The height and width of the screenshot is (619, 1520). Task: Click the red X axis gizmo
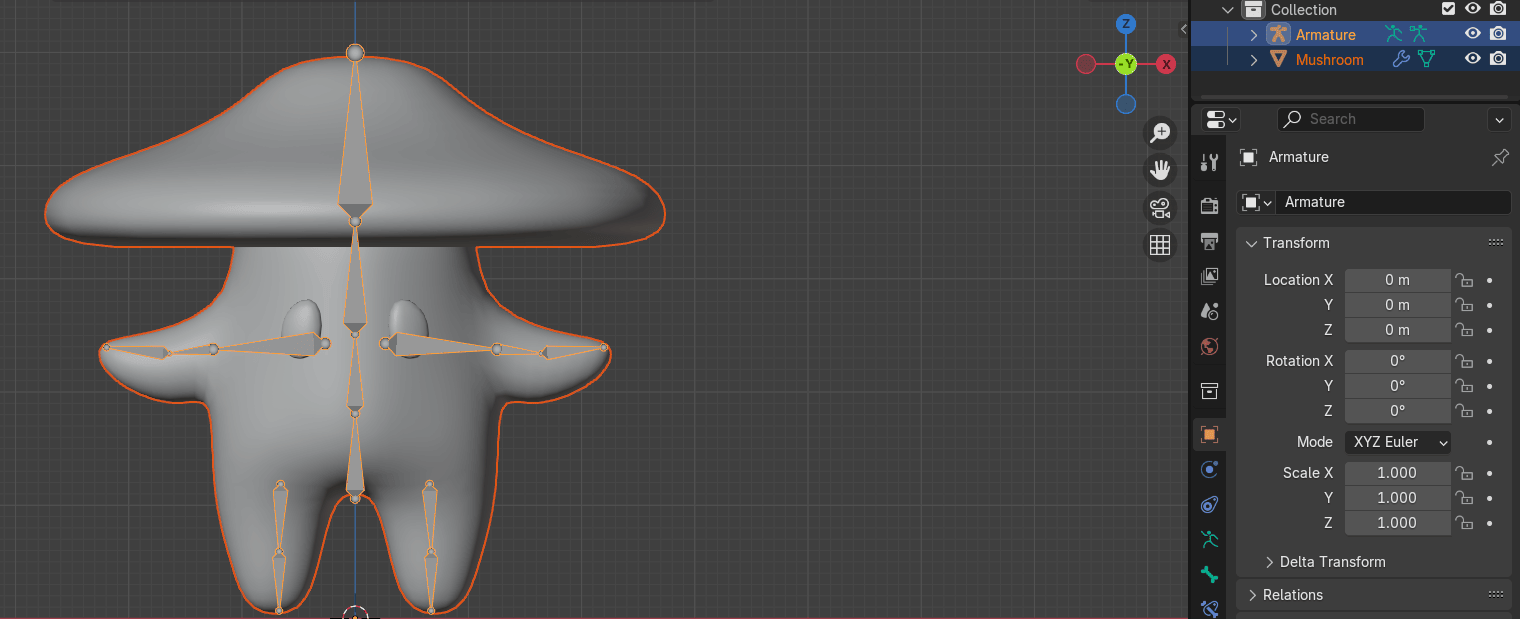(x=1165, y=65)
